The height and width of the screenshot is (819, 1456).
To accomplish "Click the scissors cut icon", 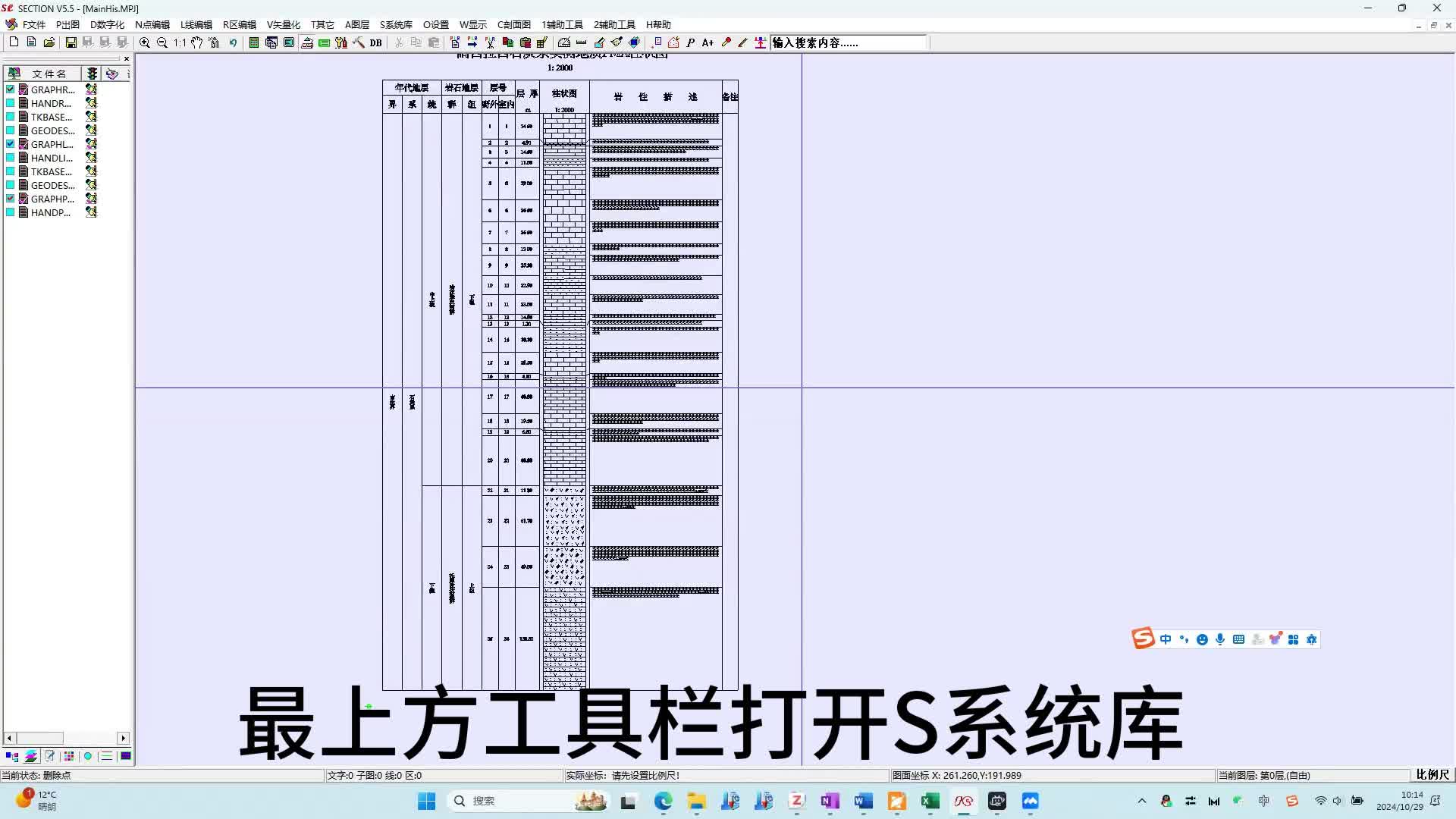I will (399, 42).
